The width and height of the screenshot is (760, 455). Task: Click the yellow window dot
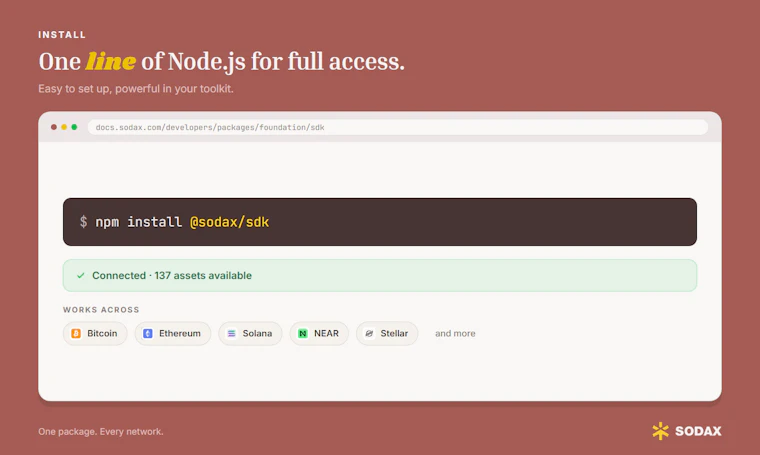[64, 127]
